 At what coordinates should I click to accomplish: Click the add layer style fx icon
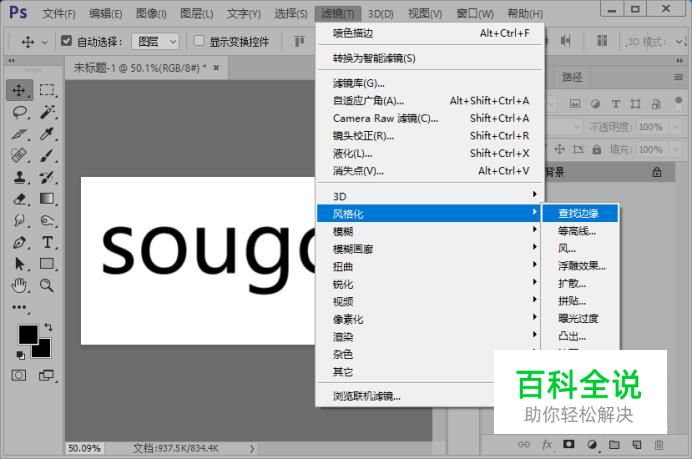click(547, 444)
